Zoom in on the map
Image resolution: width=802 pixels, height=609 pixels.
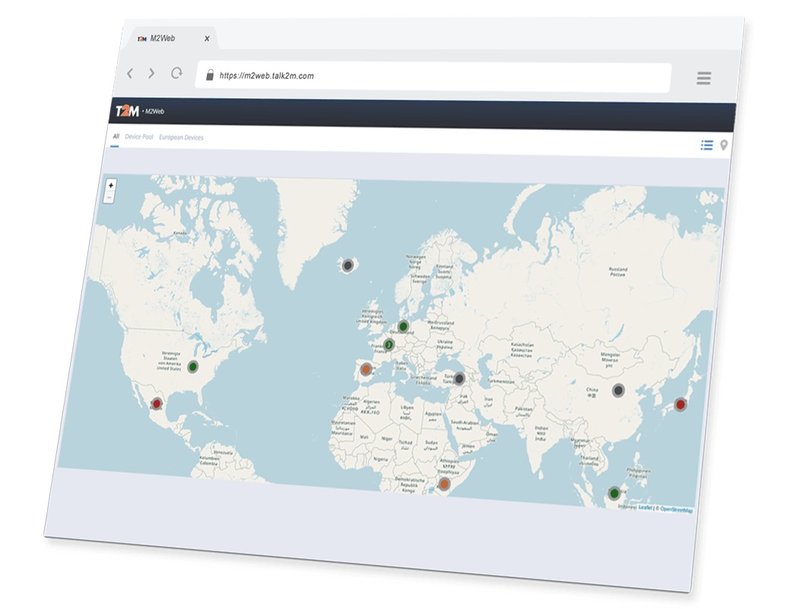click(x=111, y=185)
